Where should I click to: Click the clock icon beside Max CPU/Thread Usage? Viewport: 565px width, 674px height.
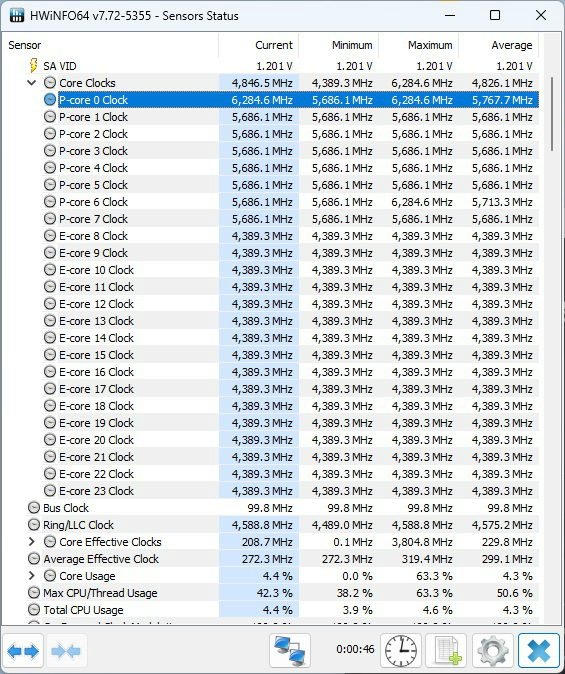pos(34,593)
